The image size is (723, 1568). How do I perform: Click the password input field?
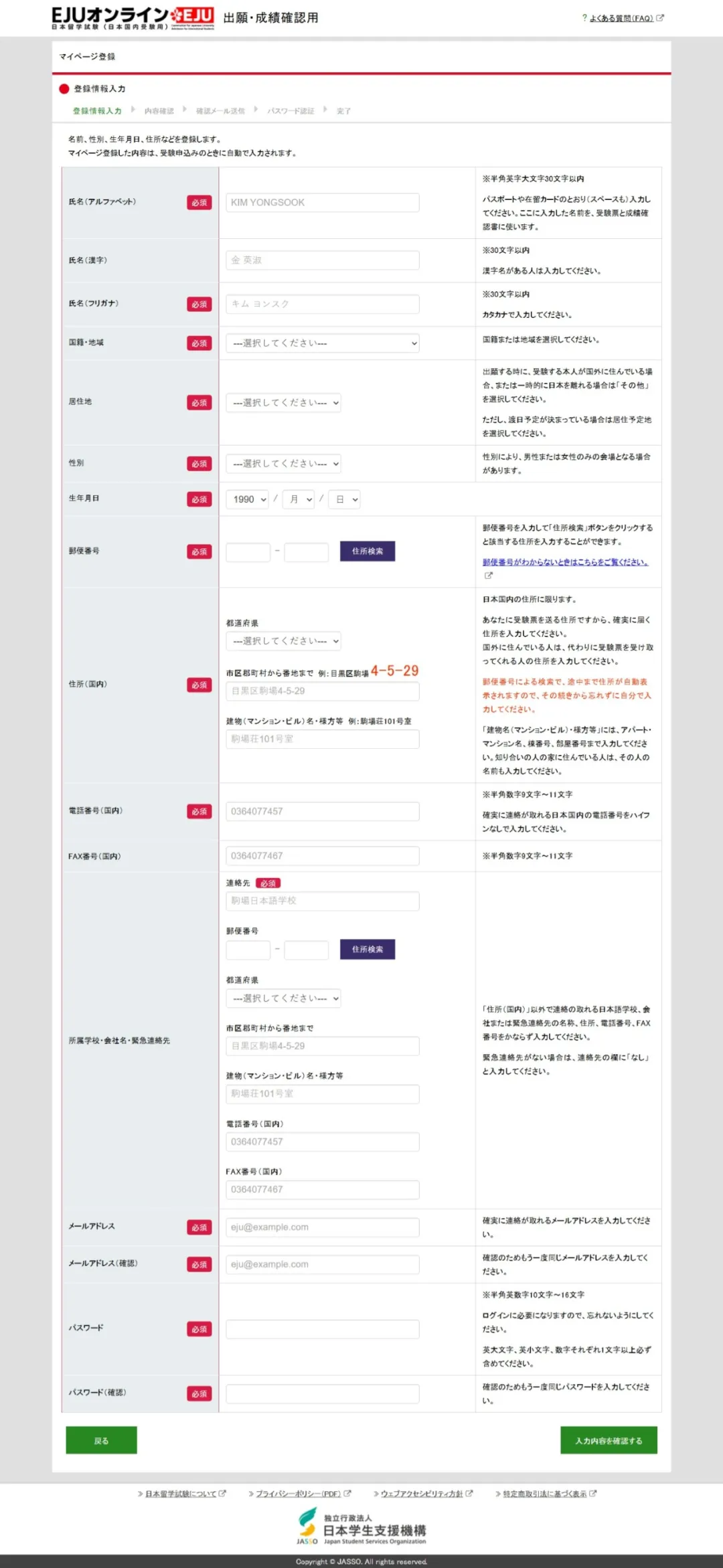coord(323,1329)
